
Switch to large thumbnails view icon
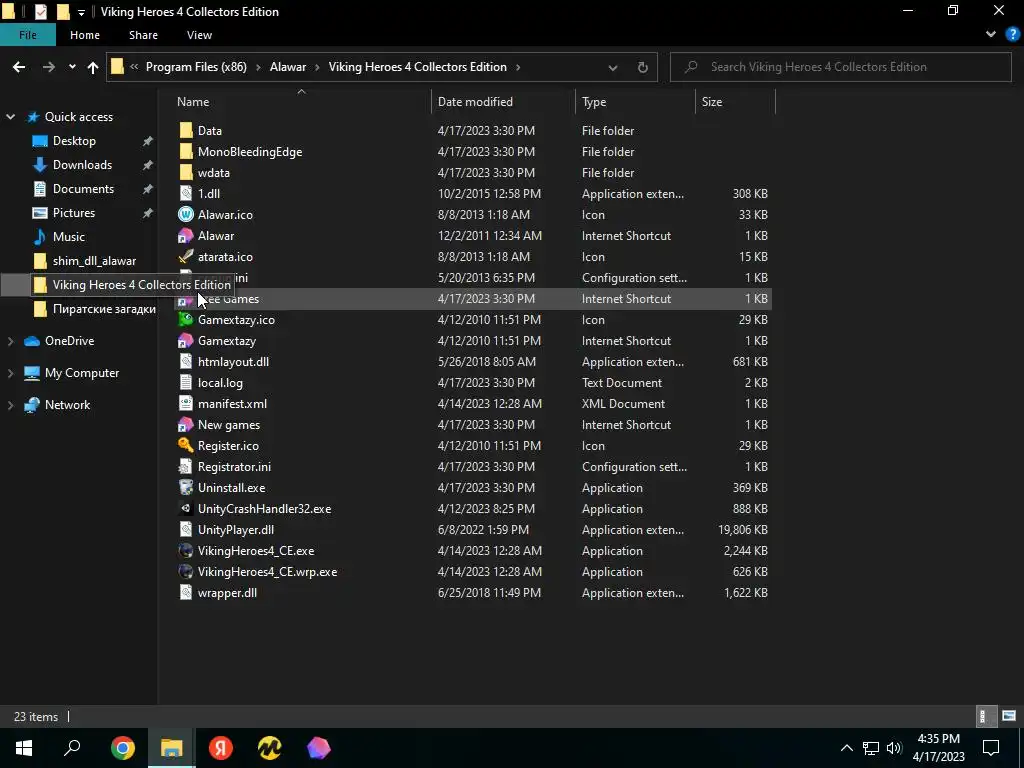click(1009, 716)
